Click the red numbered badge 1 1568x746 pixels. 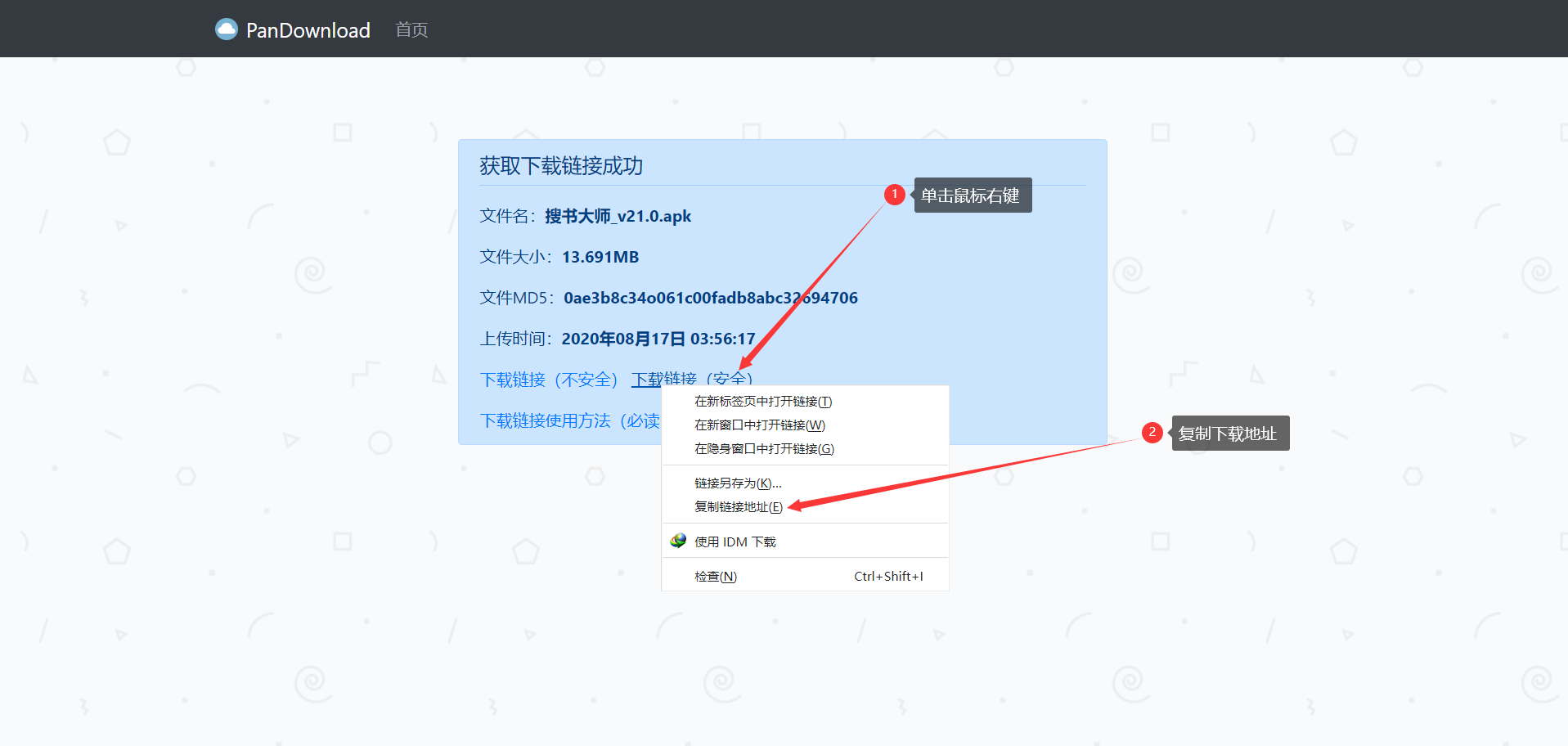(895, 195)
